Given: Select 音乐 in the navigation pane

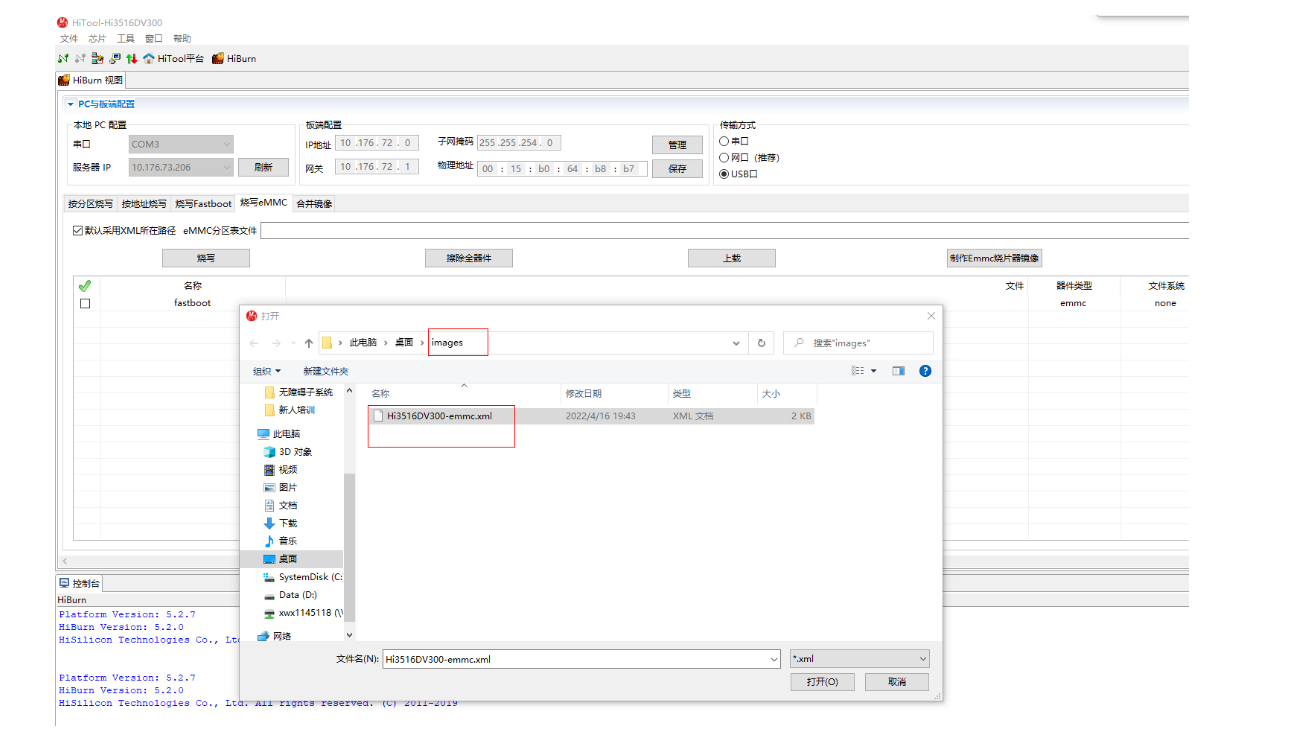Looking at the screenshot, I should point(280,541).
